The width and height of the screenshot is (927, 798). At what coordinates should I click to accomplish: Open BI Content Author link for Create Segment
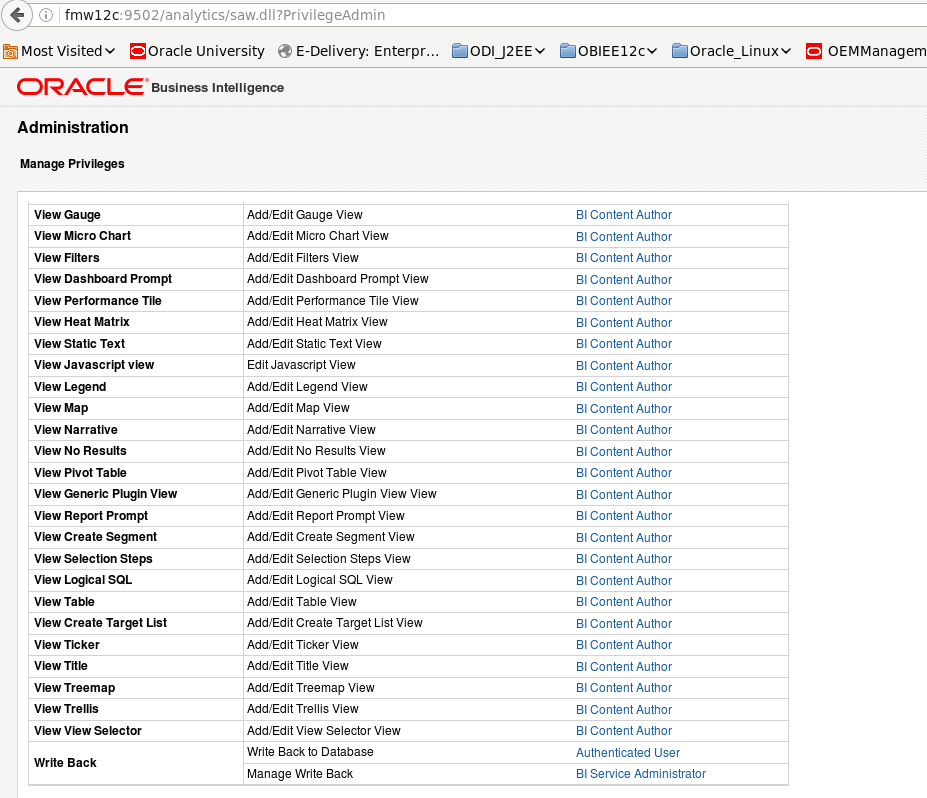tap(624, 538)
